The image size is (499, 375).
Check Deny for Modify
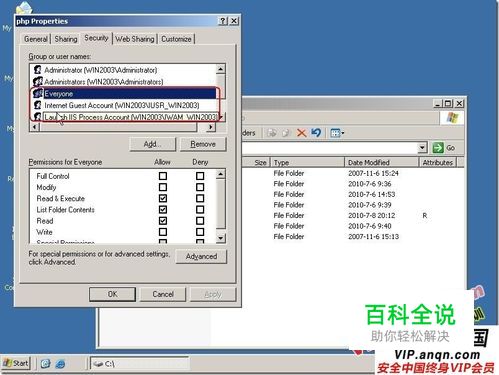click(x=200, y=187)
